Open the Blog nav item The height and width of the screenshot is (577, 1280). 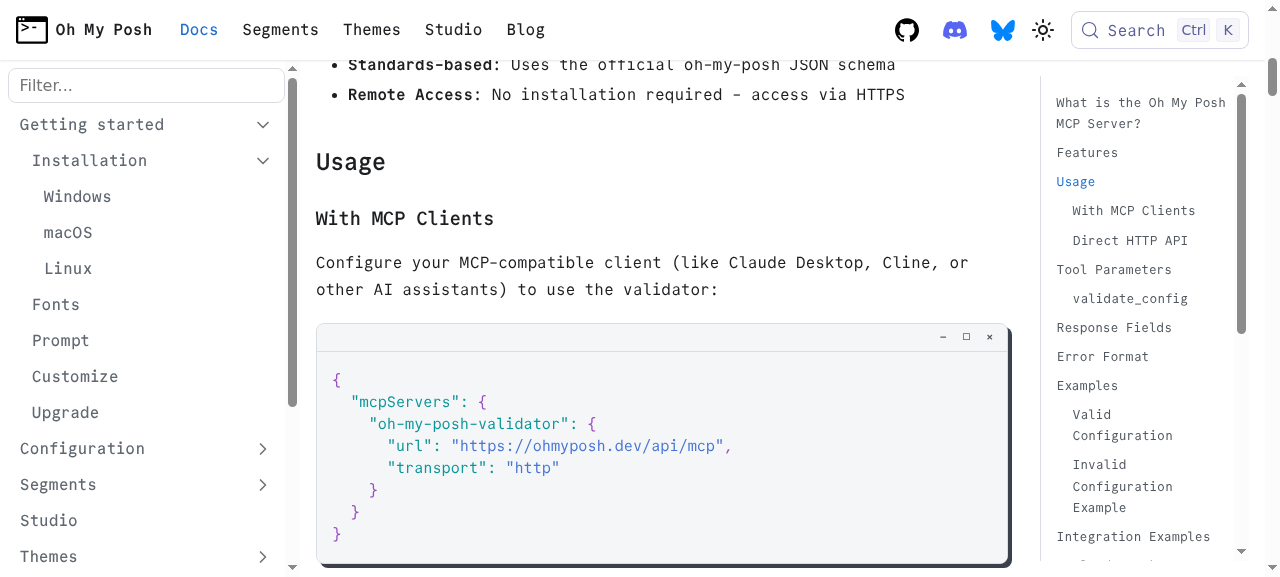[526, 30]
